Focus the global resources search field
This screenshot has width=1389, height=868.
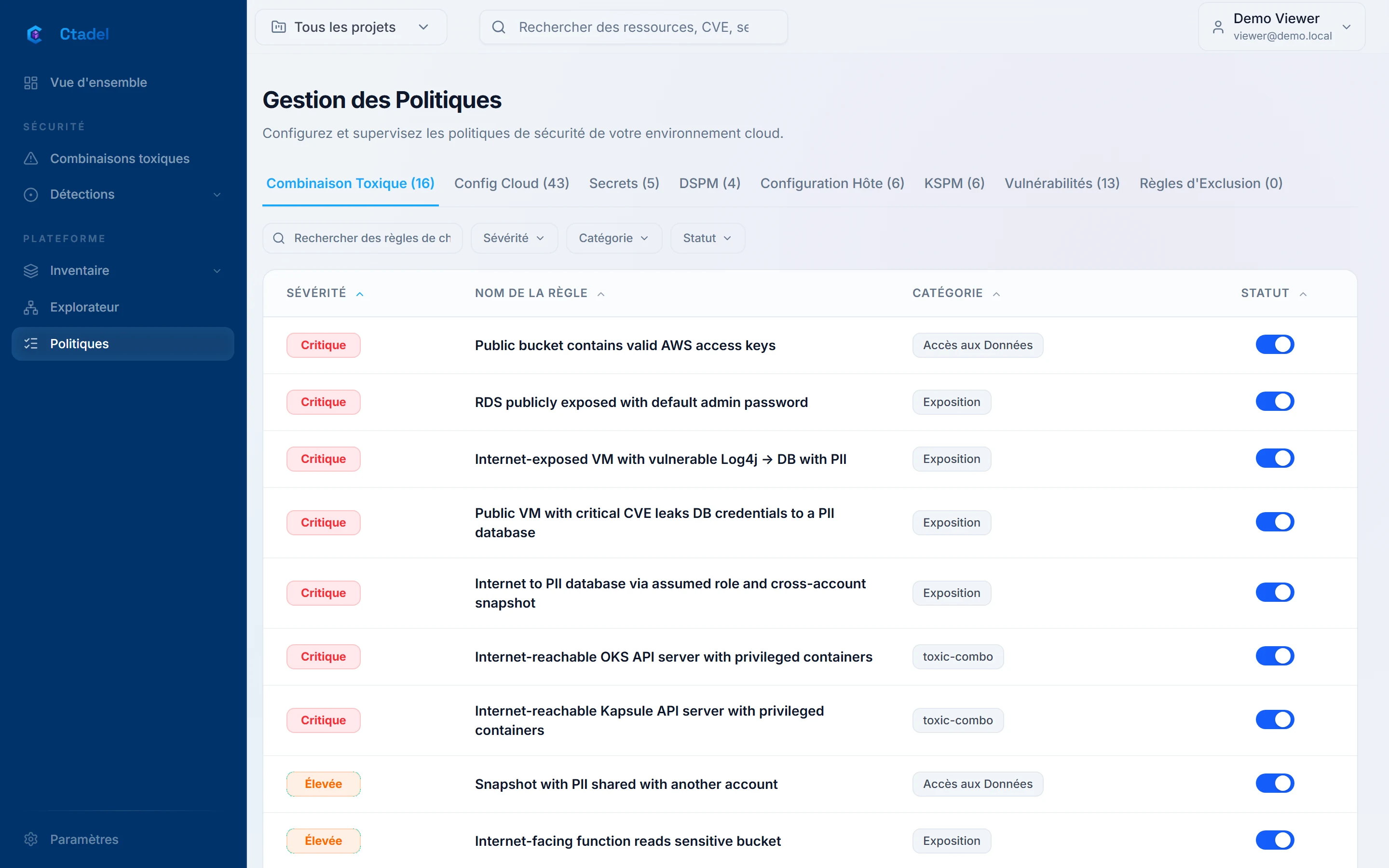pos(633,27)
